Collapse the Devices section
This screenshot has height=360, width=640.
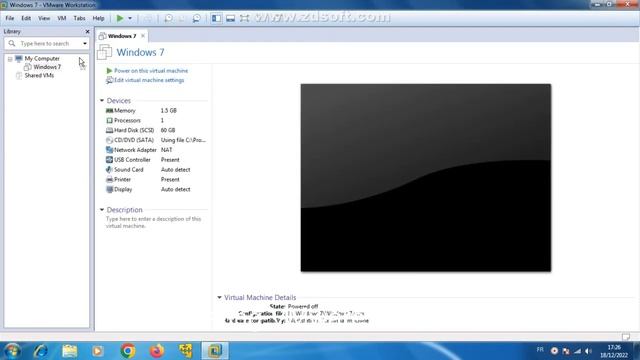point(102,100)
